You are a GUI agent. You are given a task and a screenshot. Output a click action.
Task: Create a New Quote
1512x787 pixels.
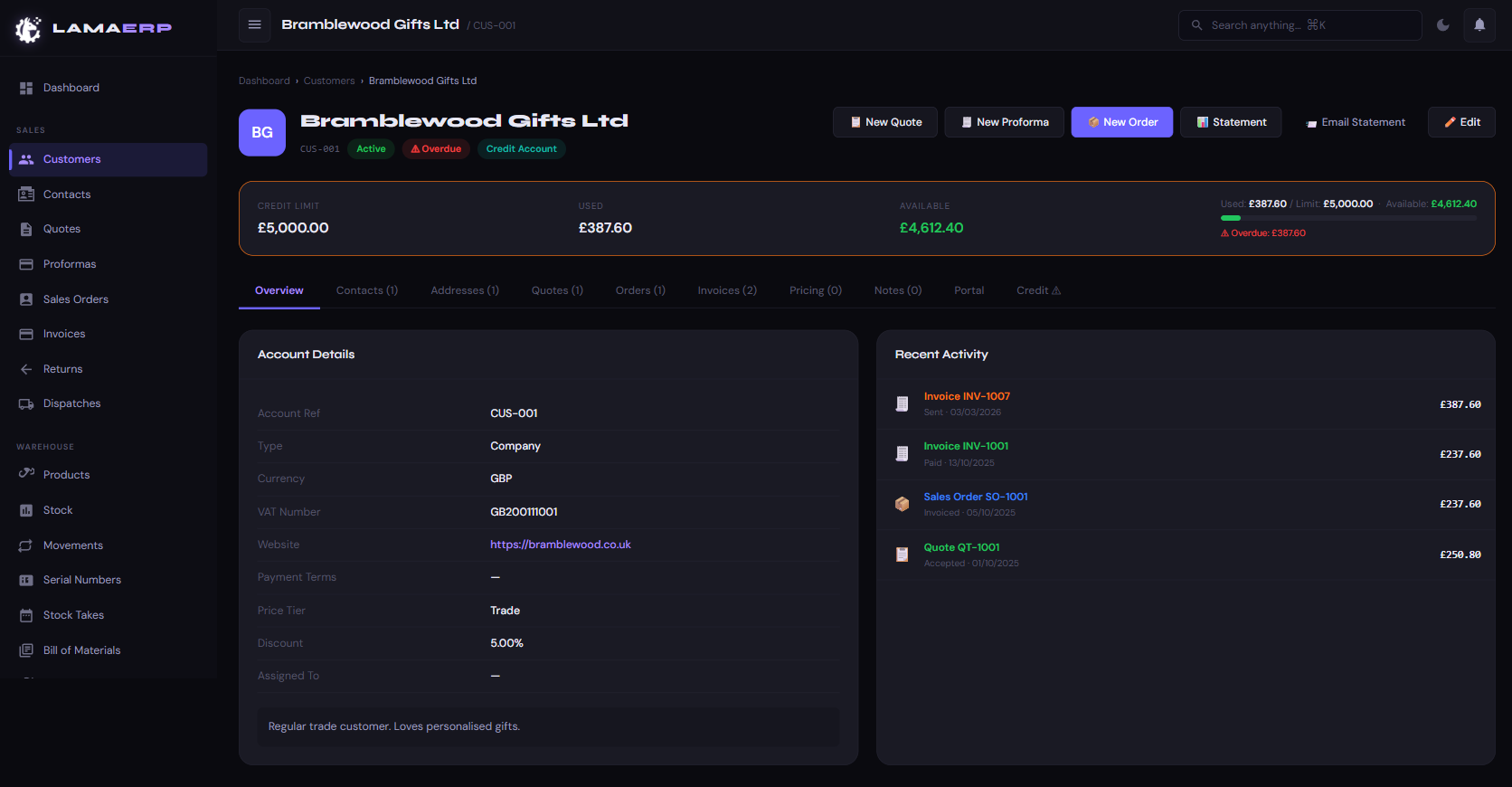(885, 122)
